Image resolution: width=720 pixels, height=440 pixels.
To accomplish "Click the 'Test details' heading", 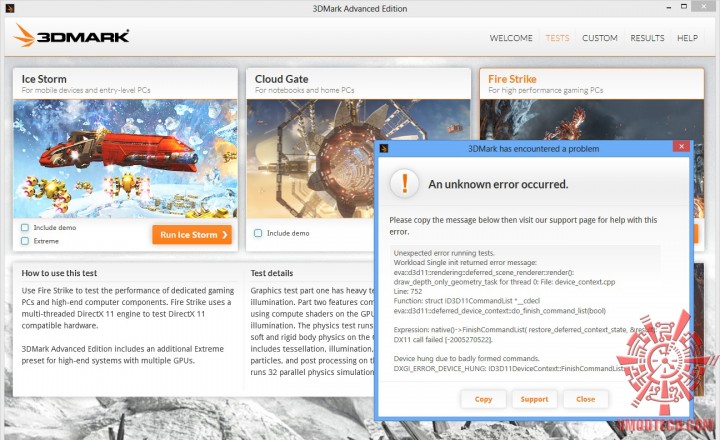I will [x=271, y=273].
